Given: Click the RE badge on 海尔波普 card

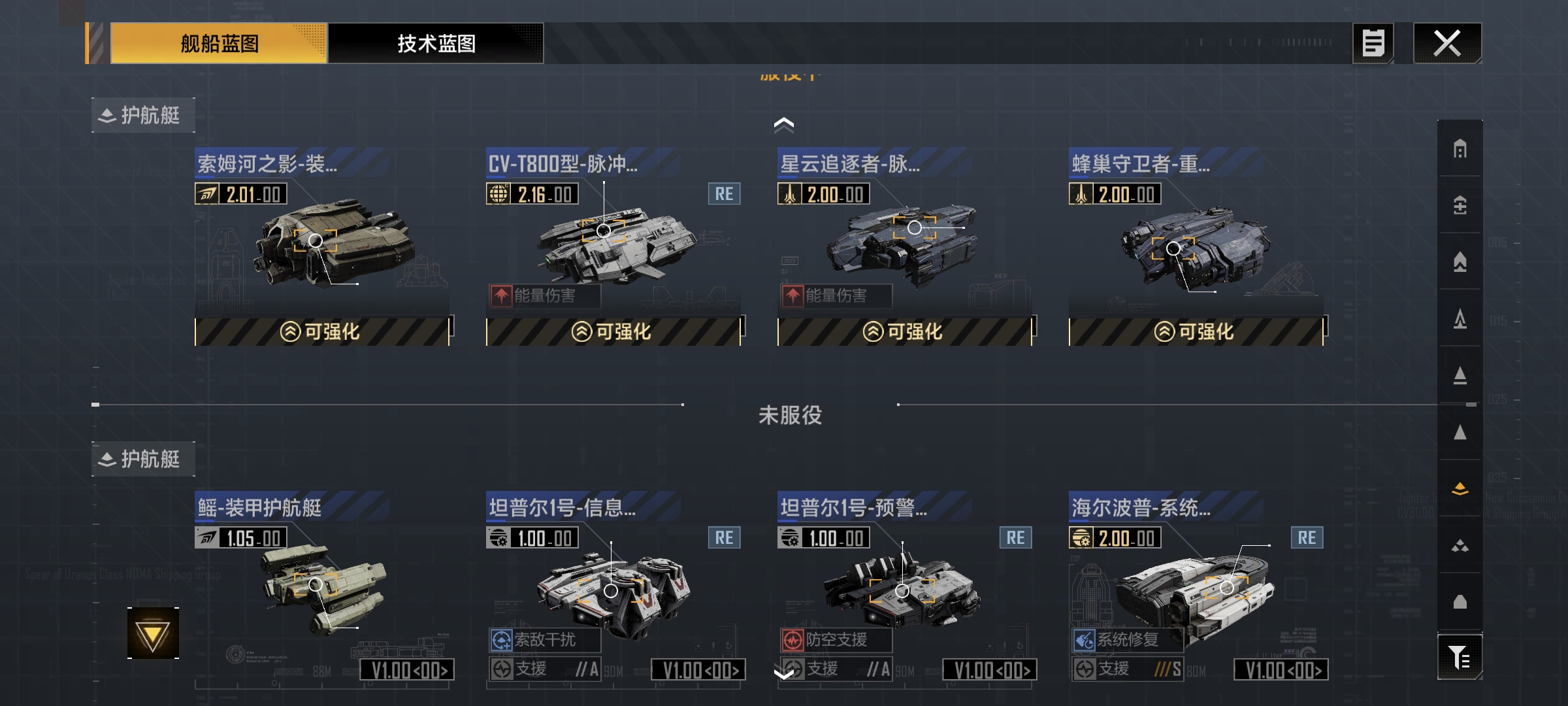Looking at the screenshot, I should pyautogui.click(x=1307, y=538).
